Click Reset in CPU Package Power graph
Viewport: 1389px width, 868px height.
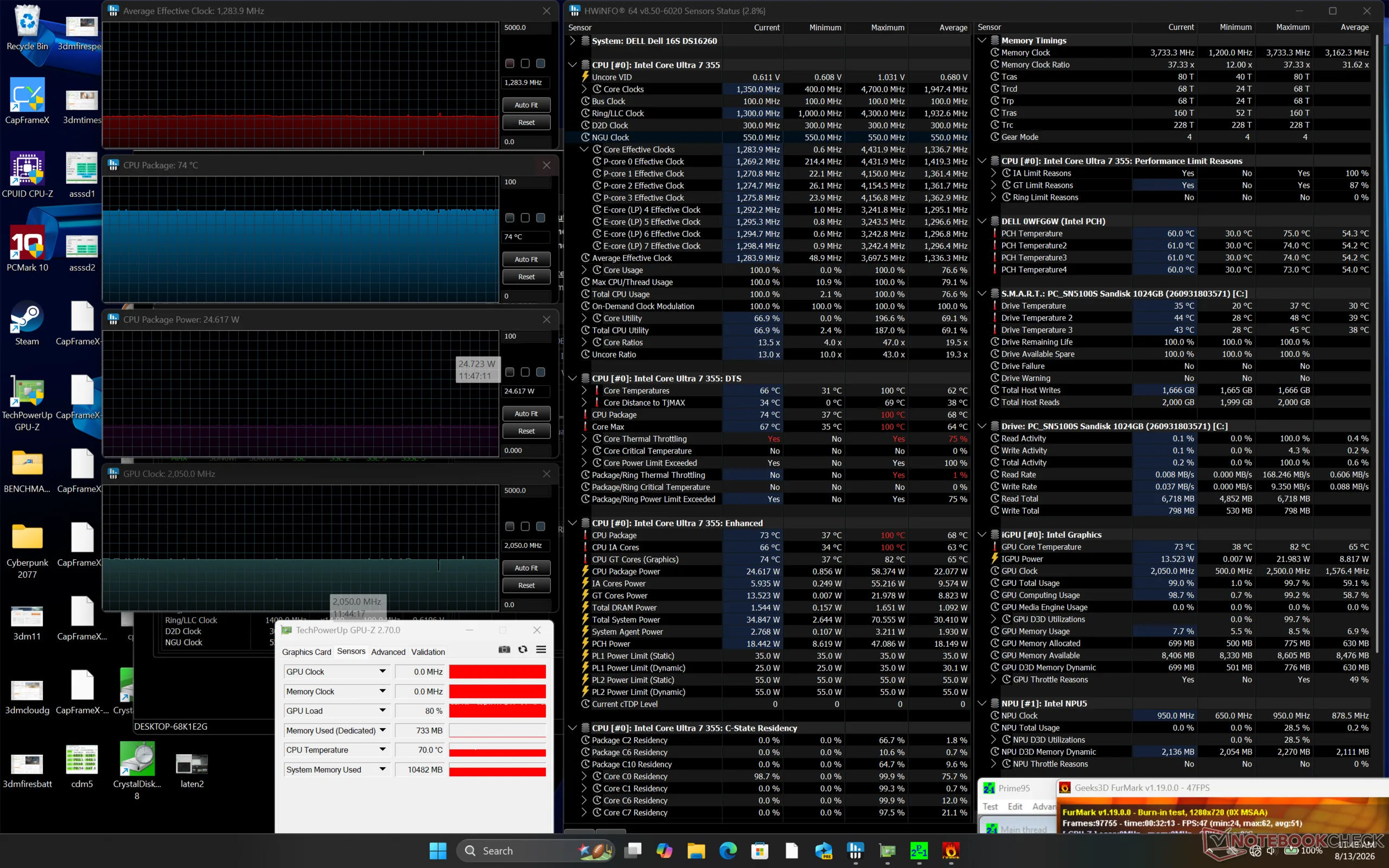pos(526,431)
